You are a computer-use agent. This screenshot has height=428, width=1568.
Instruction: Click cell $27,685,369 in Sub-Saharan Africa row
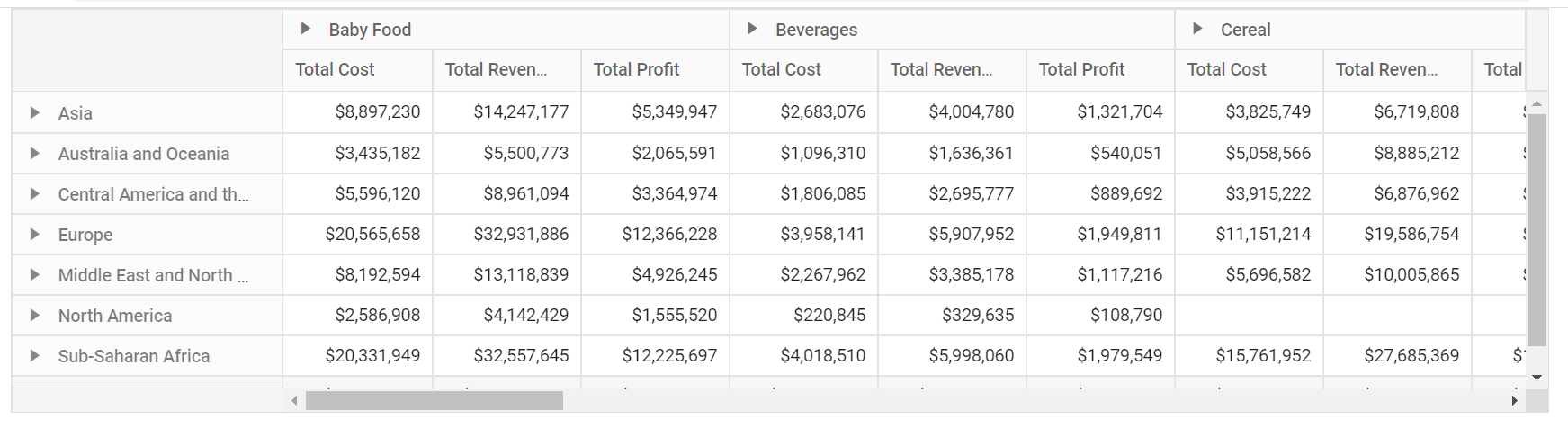point(1397,355)
